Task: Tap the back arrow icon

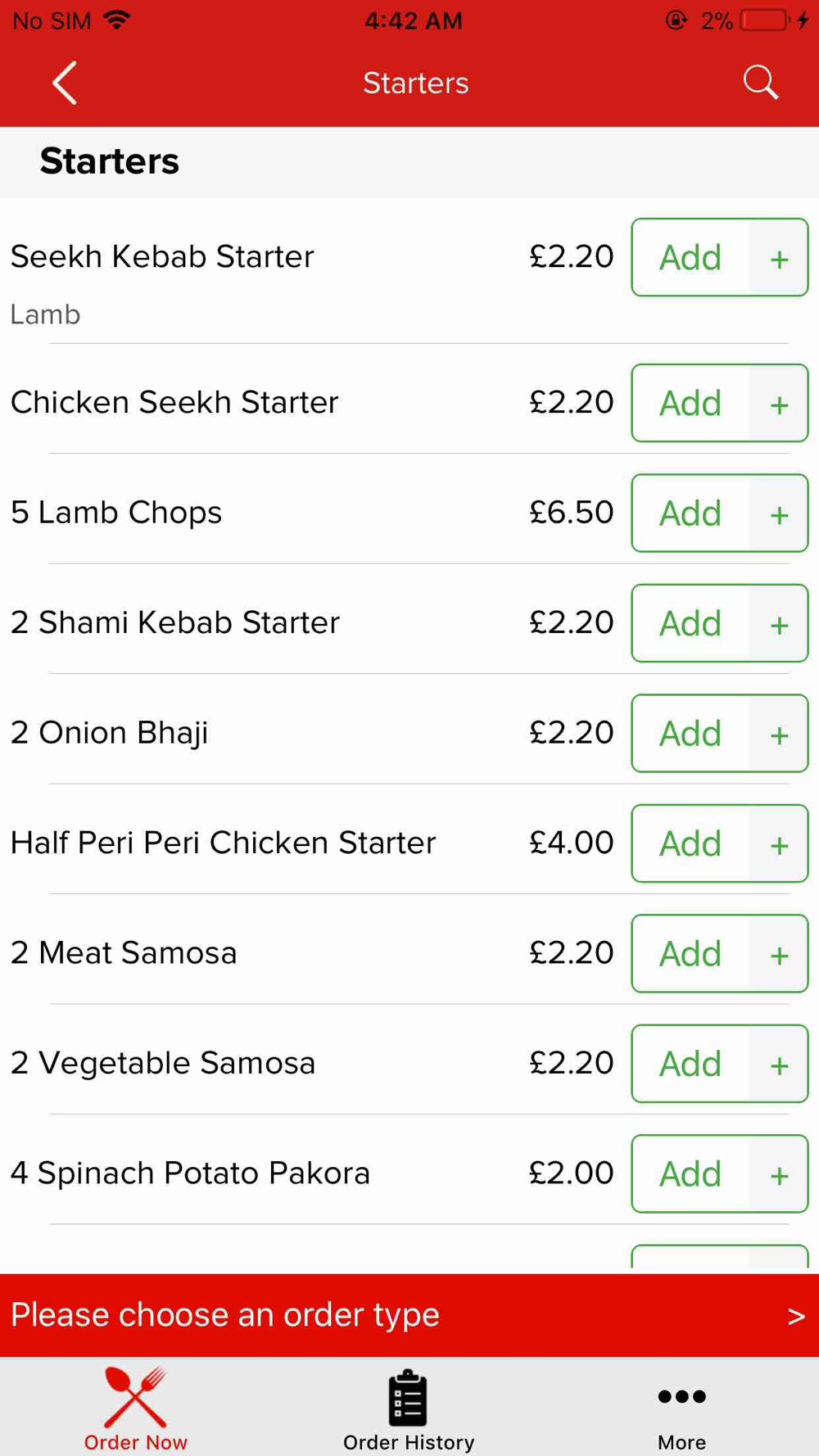Action: [65, 83]
